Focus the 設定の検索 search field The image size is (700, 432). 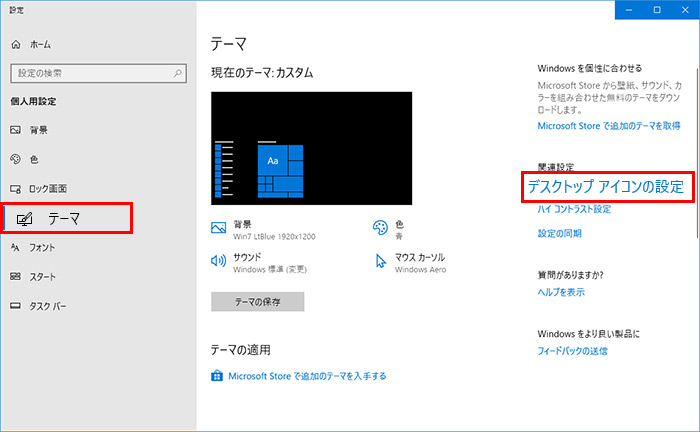click(98, 73)
